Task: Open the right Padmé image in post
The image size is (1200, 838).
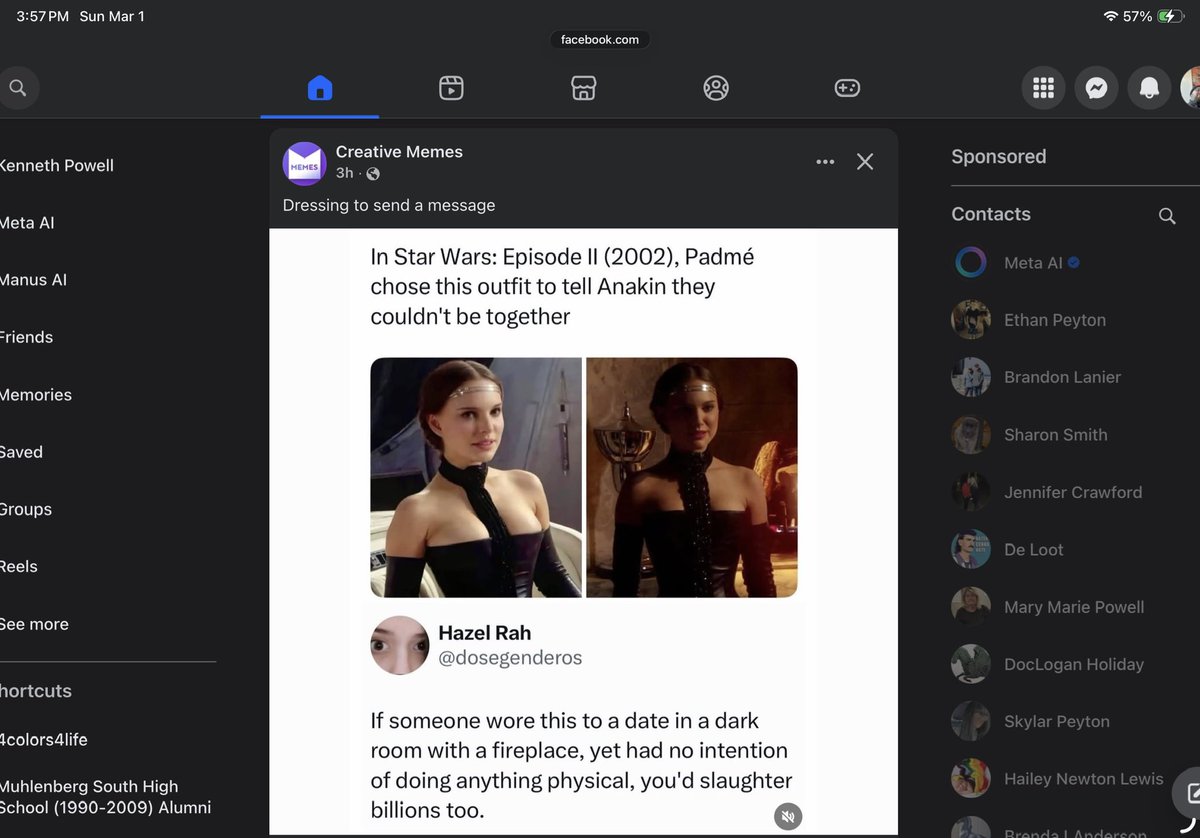Action: [x=692, y=478]
